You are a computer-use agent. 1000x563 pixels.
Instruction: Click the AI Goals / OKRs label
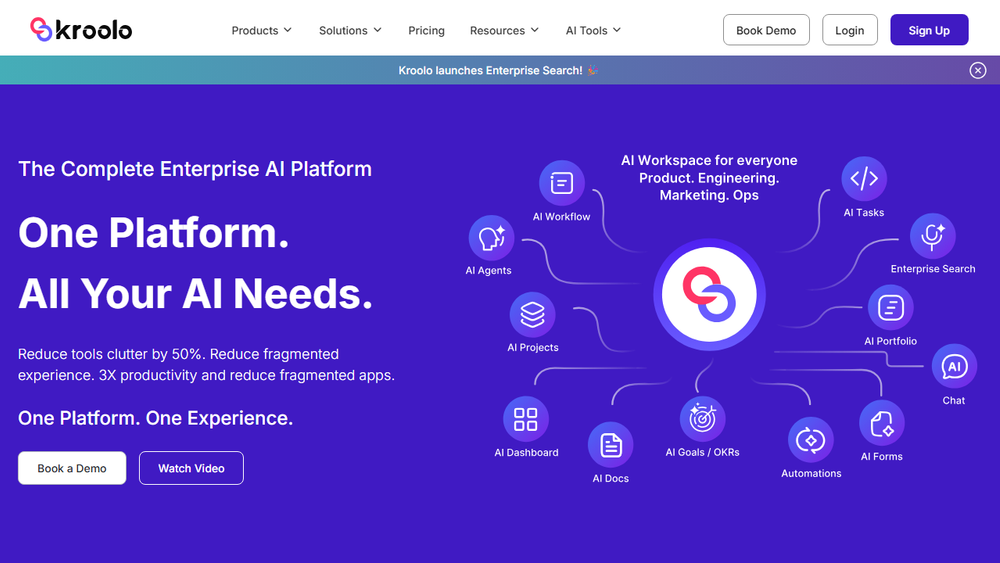pos(702,452)
